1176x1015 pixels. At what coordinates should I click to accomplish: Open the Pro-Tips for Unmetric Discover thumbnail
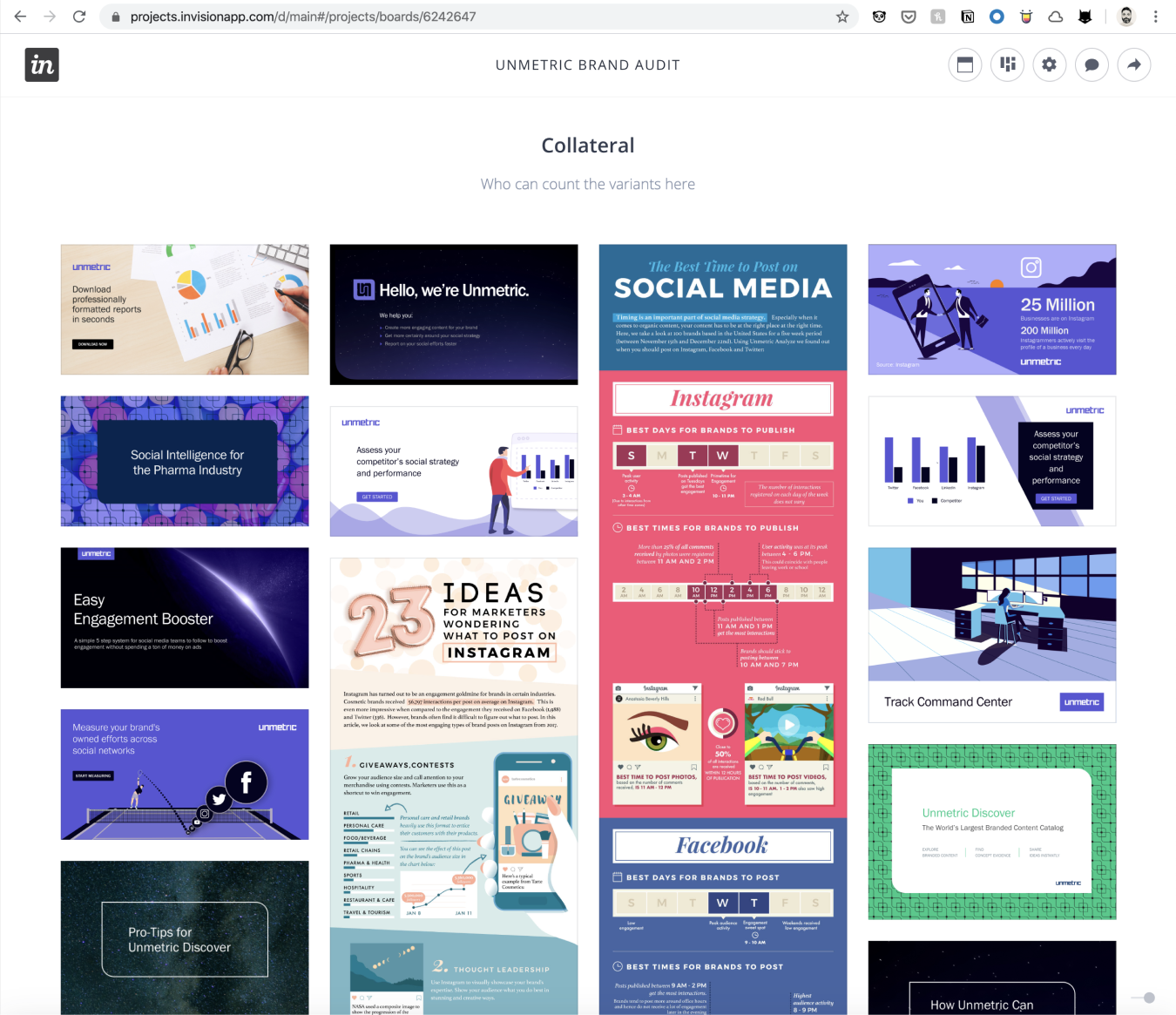(185, 937)
